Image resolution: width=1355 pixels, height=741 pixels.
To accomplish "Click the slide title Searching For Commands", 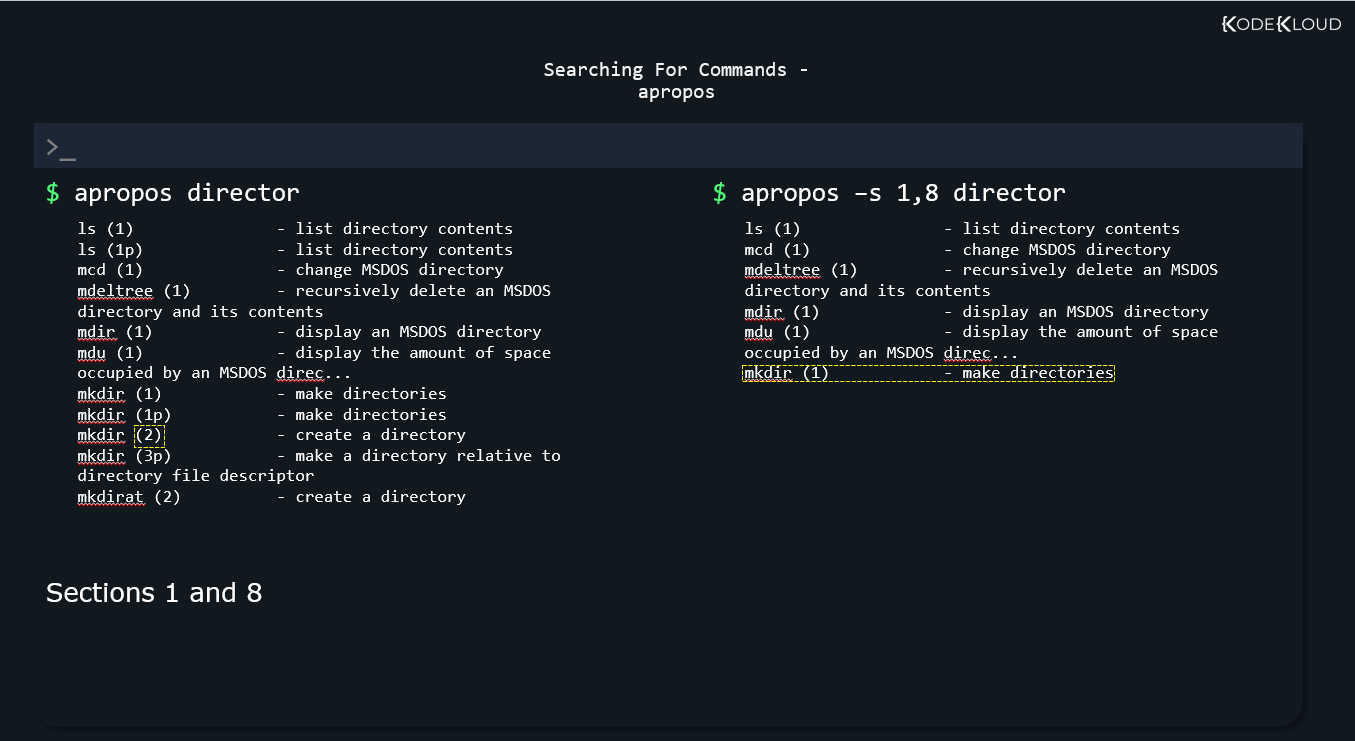I will [x=676, y=69].
